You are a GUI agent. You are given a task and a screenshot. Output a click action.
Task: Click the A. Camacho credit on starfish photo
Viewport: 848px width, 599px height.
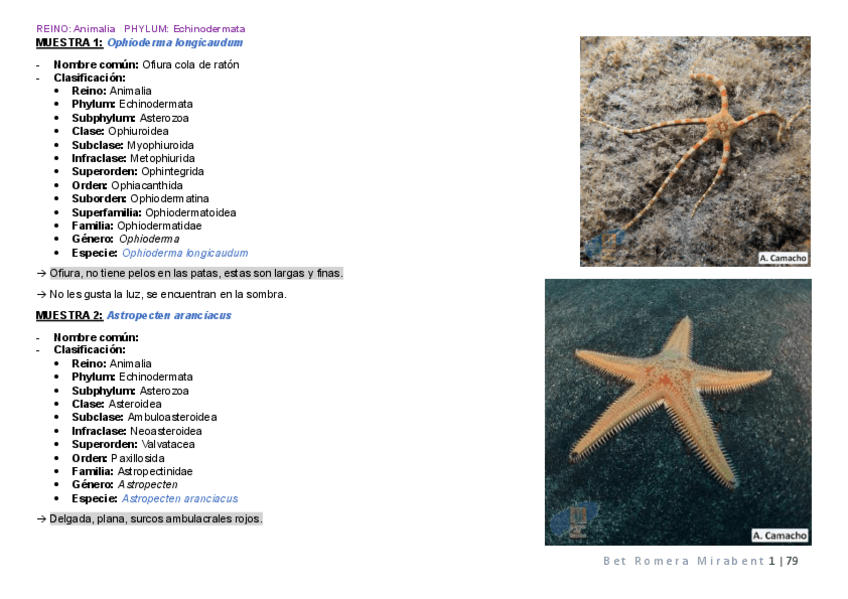(779, 535)
